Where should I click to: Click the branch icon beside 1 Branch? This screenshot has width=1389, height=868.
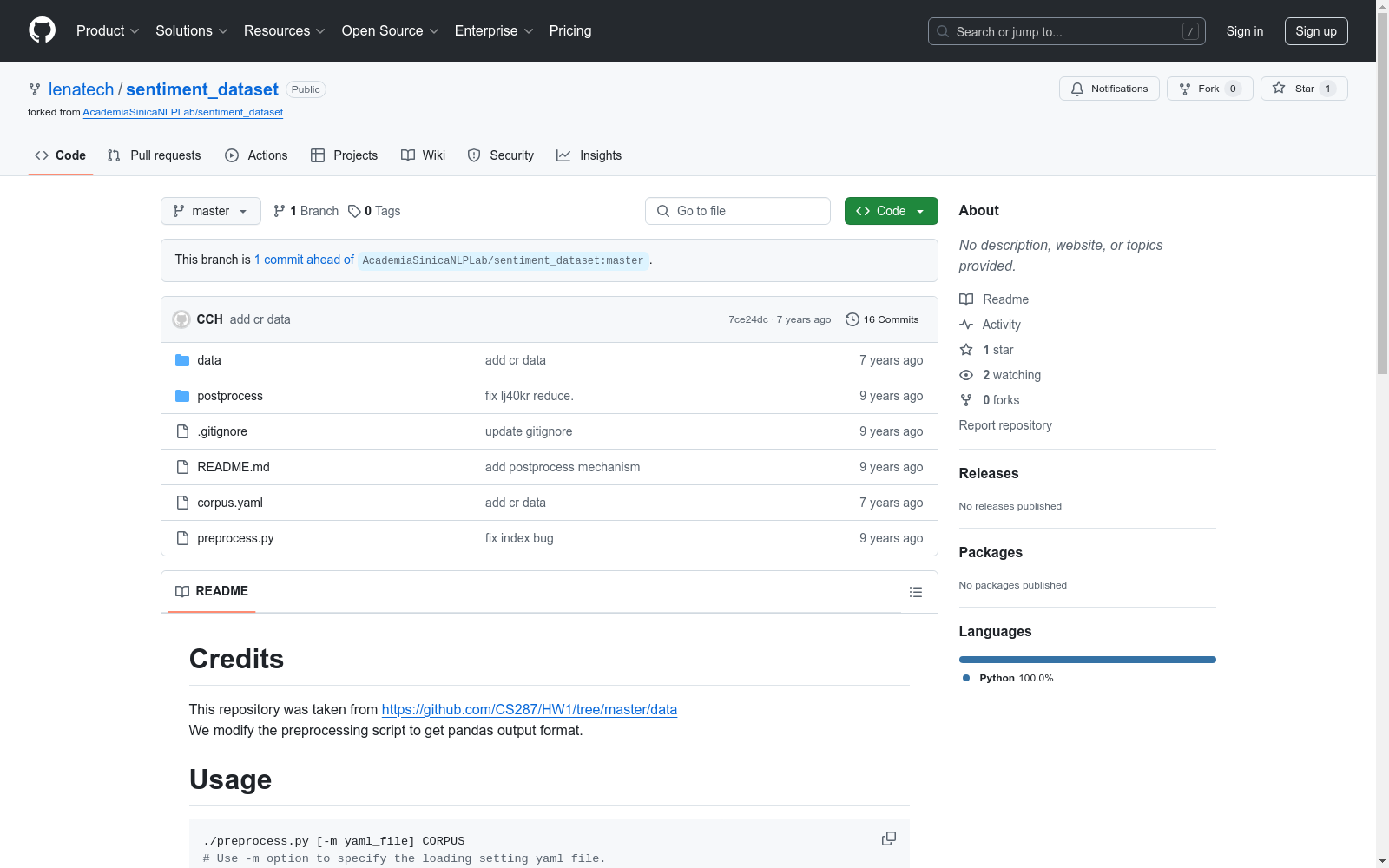click(280, 211)
